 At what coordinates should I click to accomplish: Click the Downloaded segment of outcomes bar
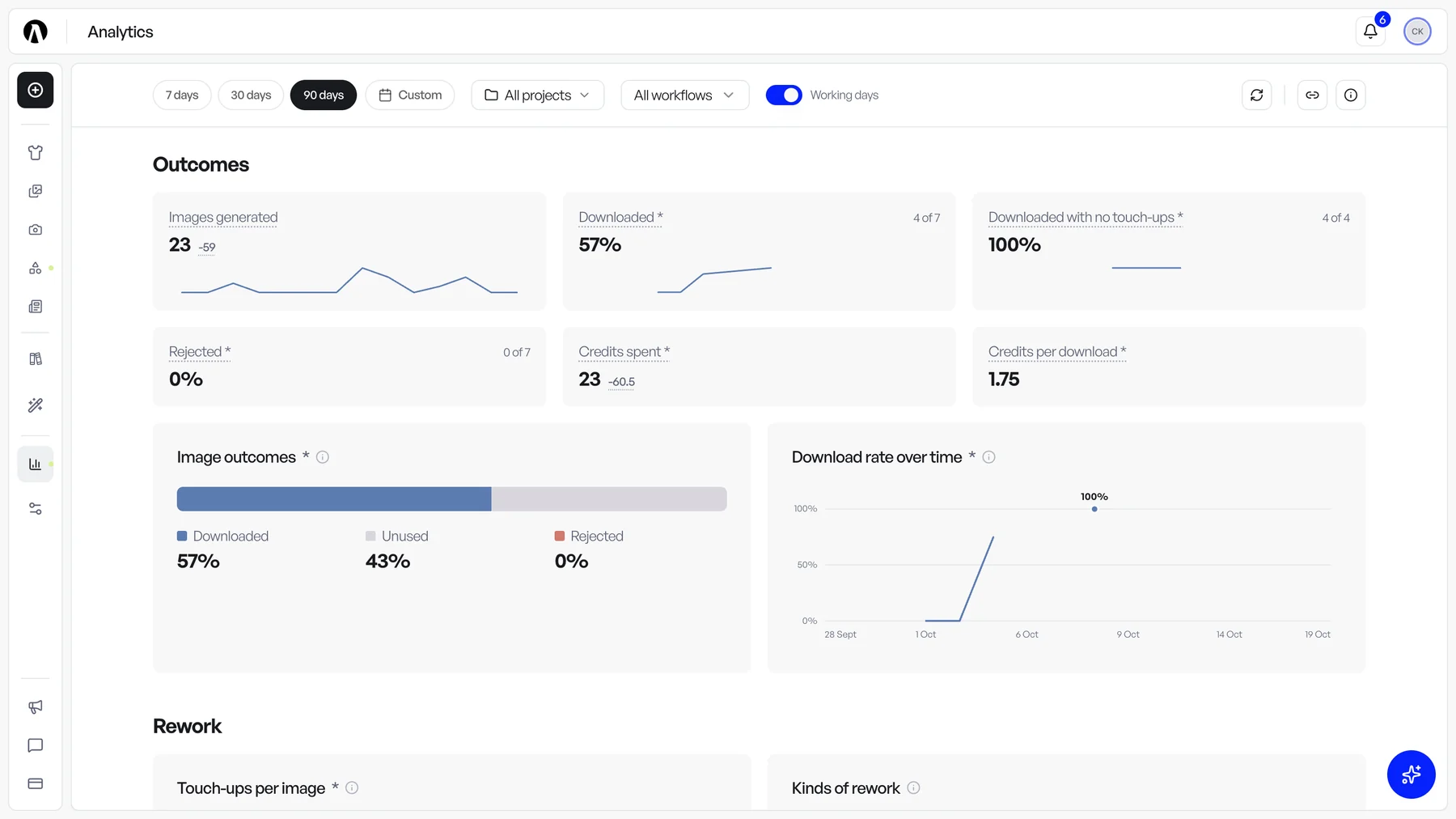coord(334,499)
